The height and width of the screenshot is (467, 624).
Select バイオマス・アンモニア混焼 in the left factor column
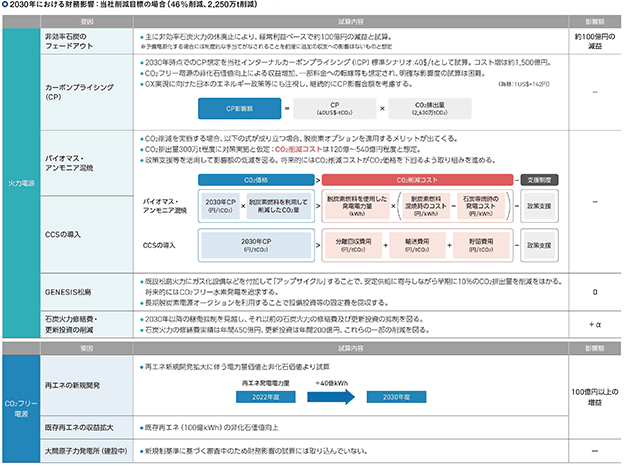pos(87,163)
